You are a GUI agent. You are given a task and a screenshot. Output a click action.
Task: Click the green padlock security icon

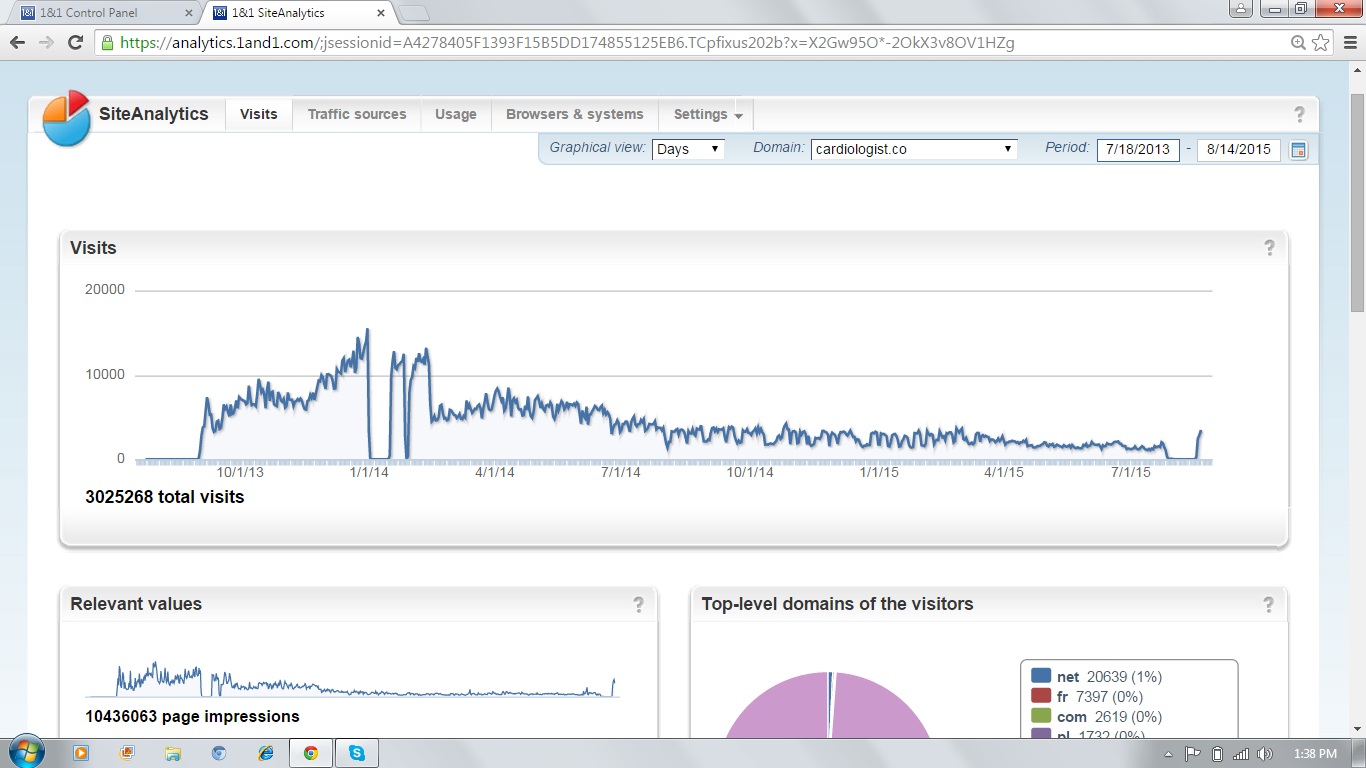pos(106,42)
